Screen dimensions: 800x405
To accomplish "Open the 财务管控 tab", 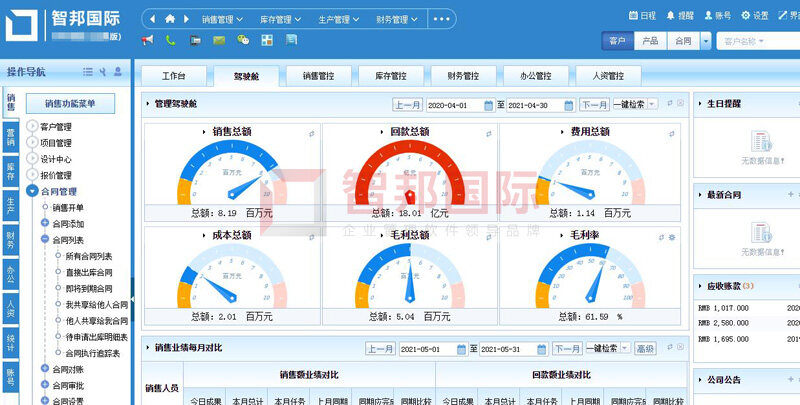I will [463, 75].
